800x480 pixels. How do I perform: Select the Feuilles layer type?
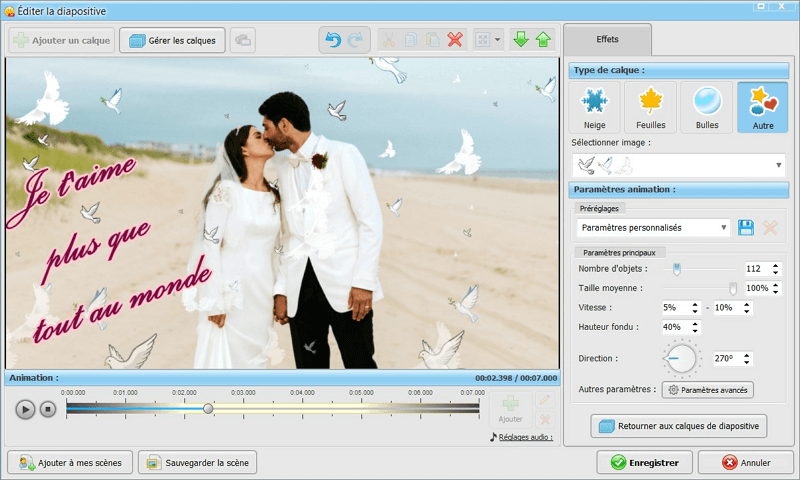tap(651, 108)
